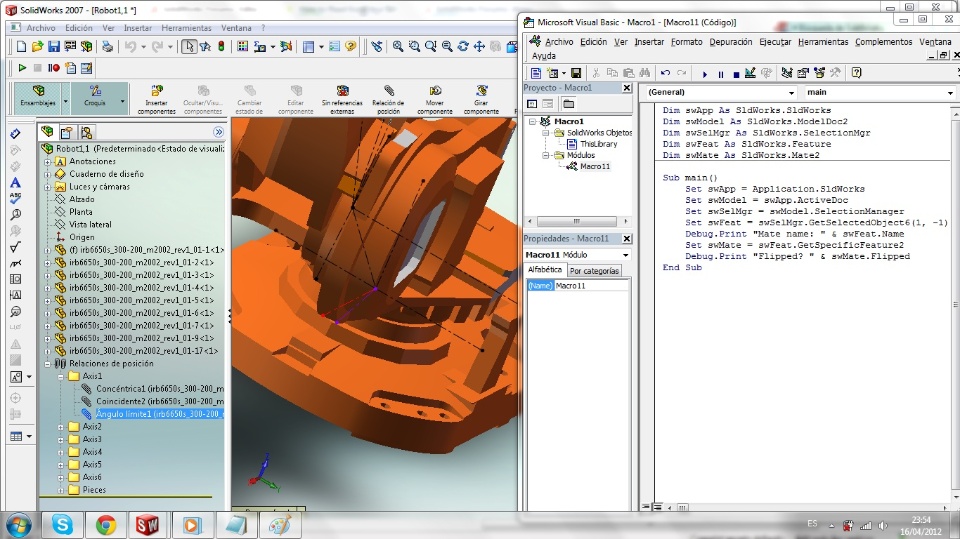Click the Croquis toolbar button
960x539 pixels.
coord(95,98)
